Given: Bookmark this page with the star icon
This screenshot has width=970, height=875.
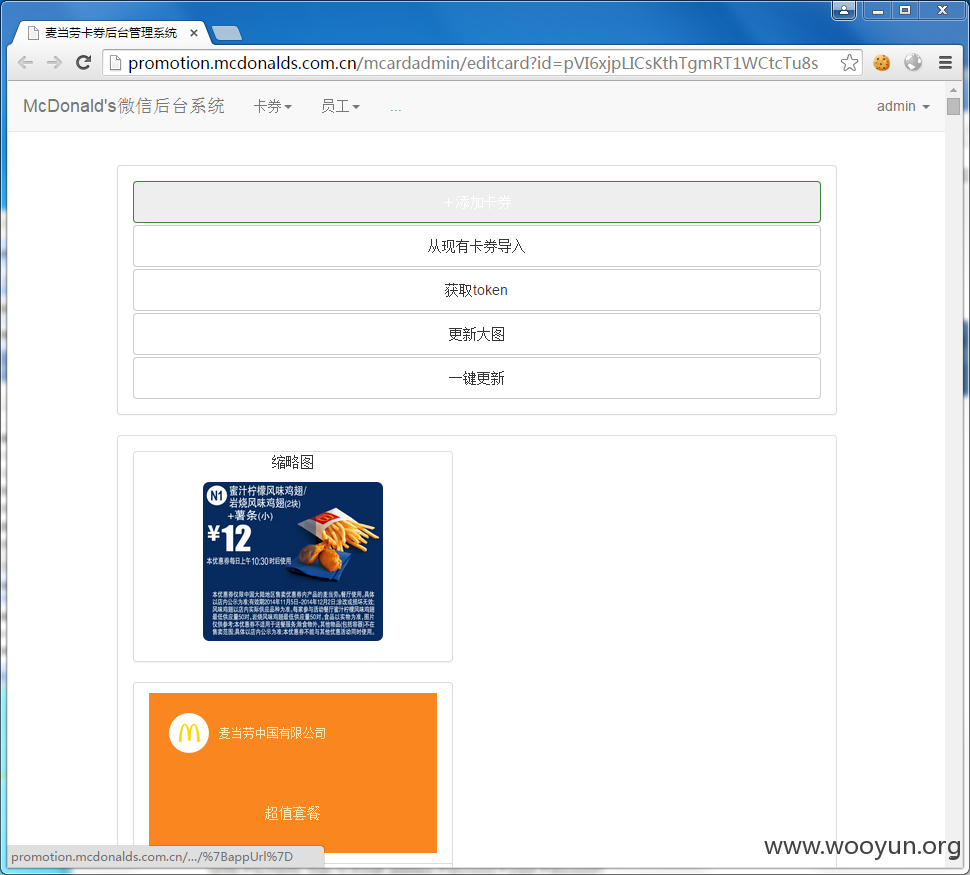Looking at the screenshot, I should click(849, 62).
